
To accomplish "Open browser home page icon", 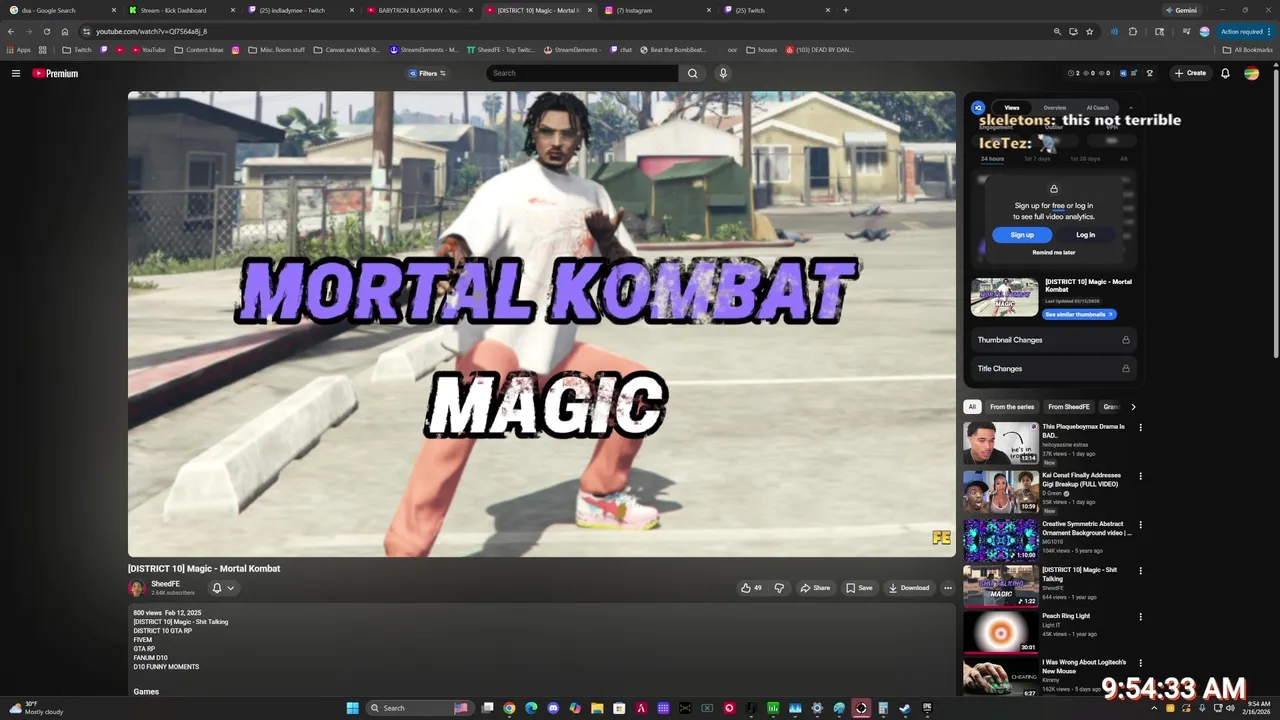I will (64, 31).
